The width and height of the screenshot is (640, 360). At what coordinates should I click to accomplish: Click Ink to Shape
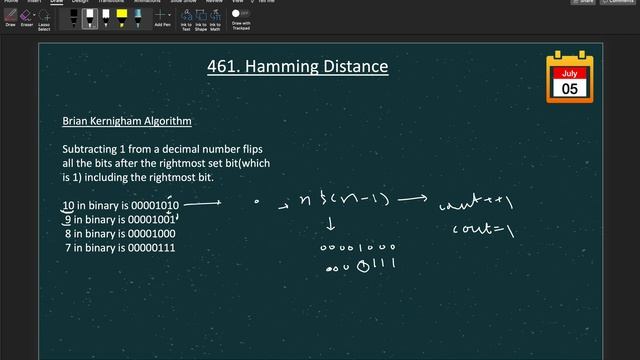point(201,20)
